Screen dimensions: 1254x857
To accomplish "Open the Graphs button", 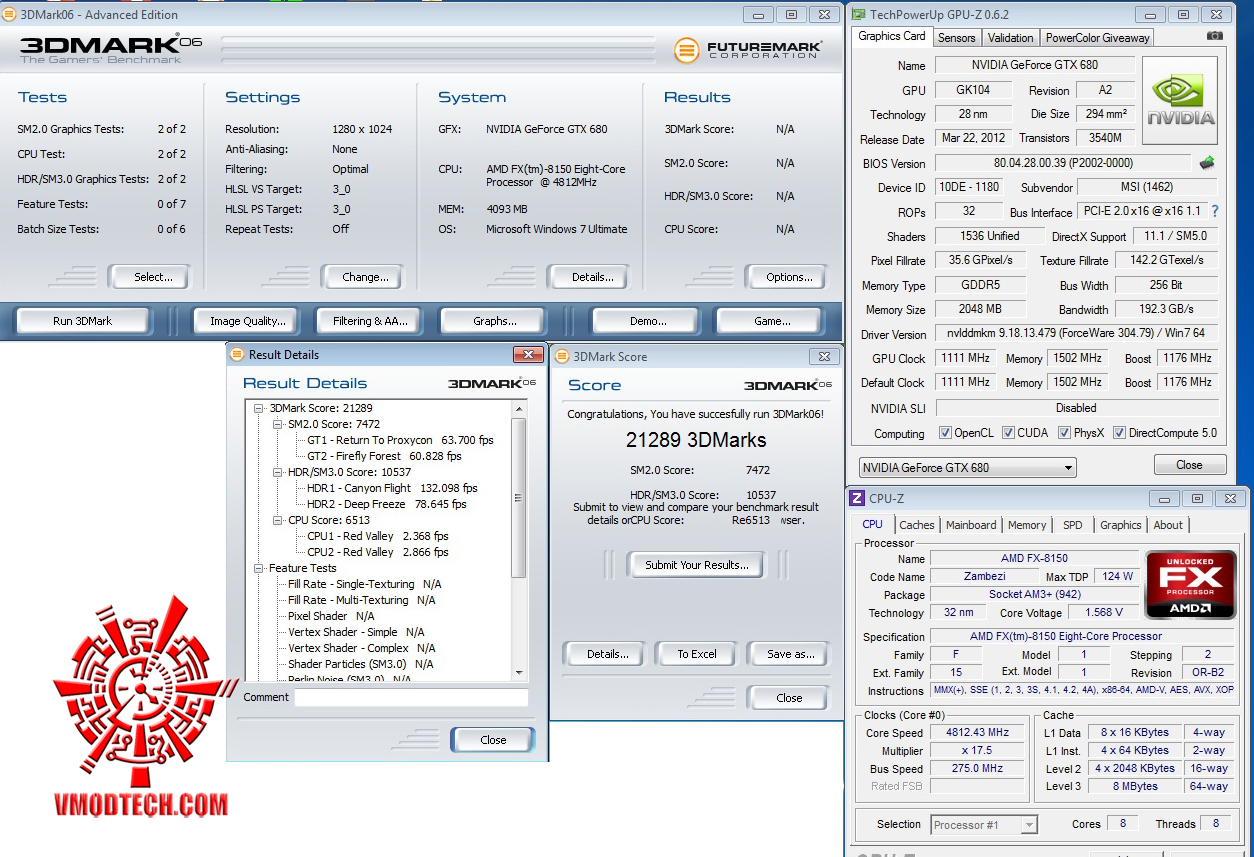I will (494, 321).
